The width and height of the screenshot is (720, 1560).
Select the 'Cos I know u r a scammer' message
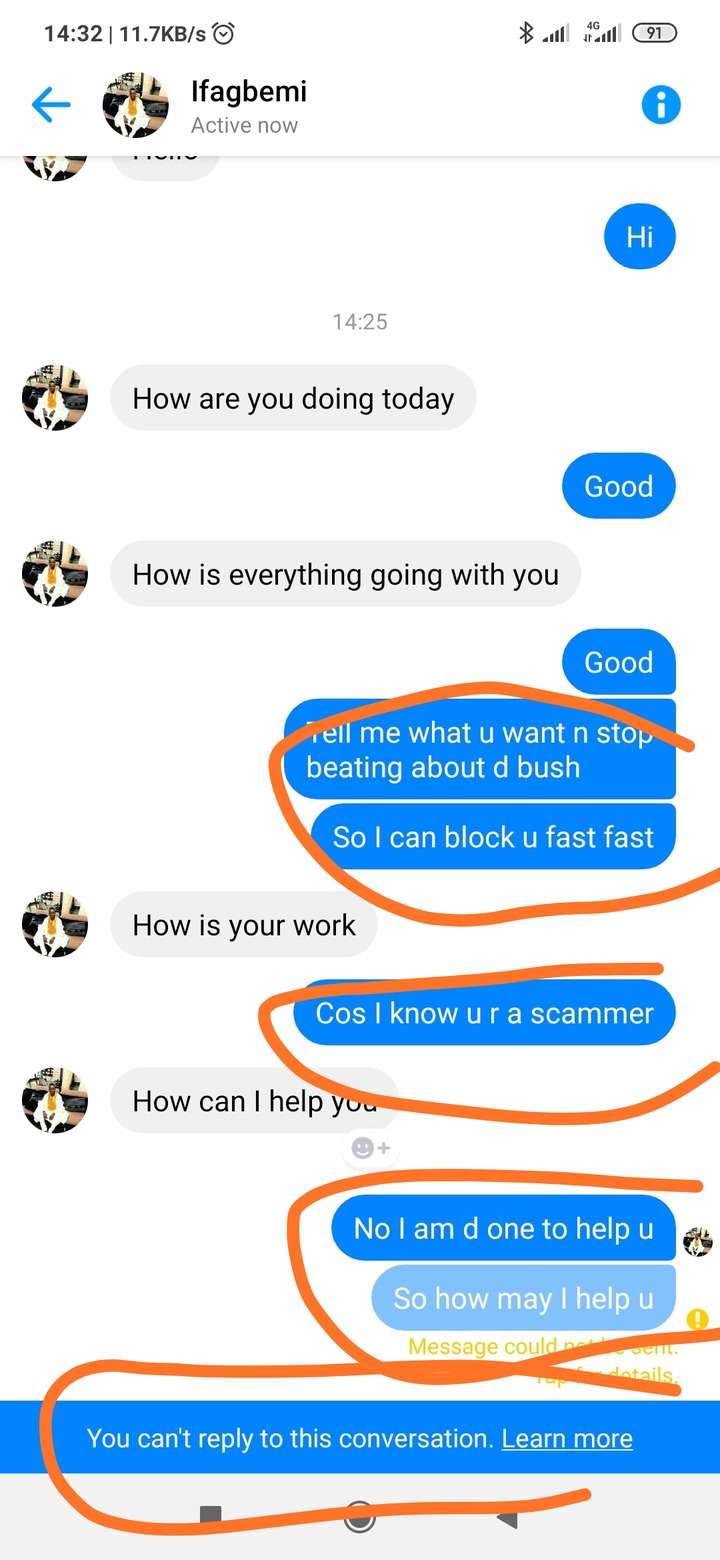tap(485, 1013)
